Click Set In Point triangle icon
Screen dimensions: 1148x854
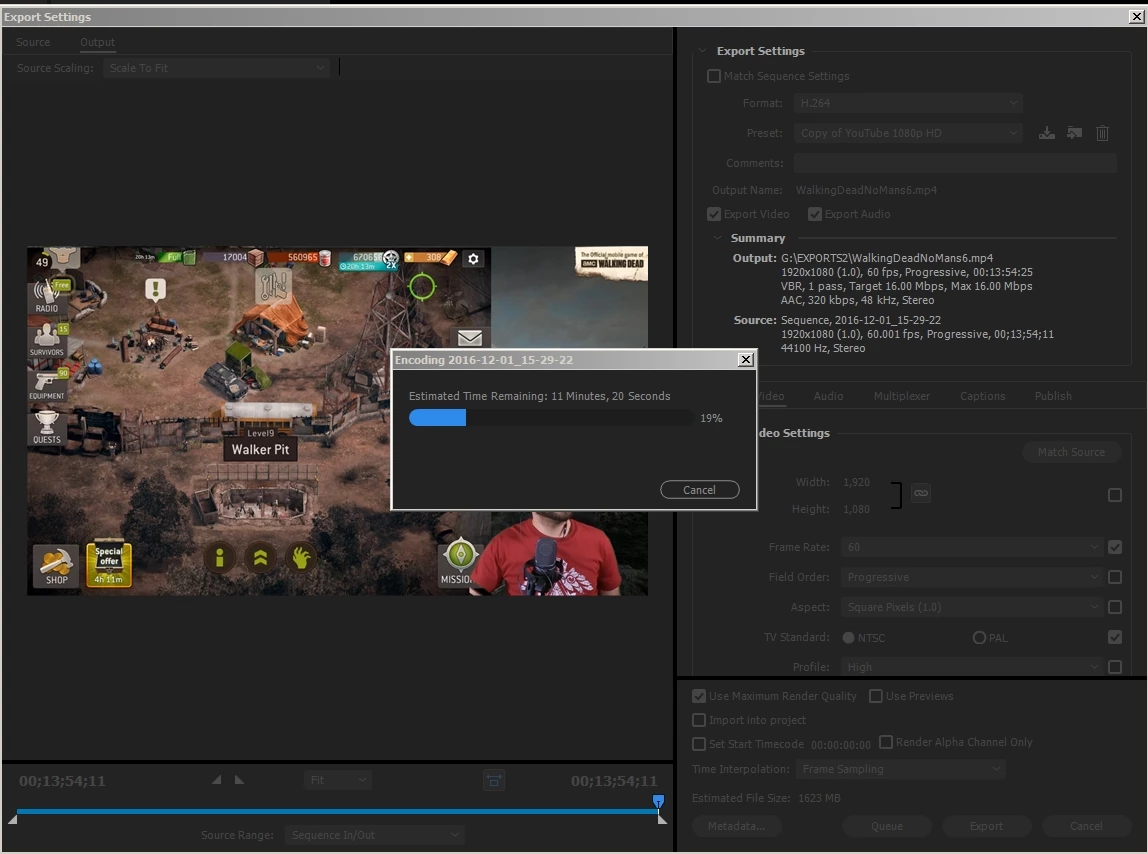(x=217, y=780)
